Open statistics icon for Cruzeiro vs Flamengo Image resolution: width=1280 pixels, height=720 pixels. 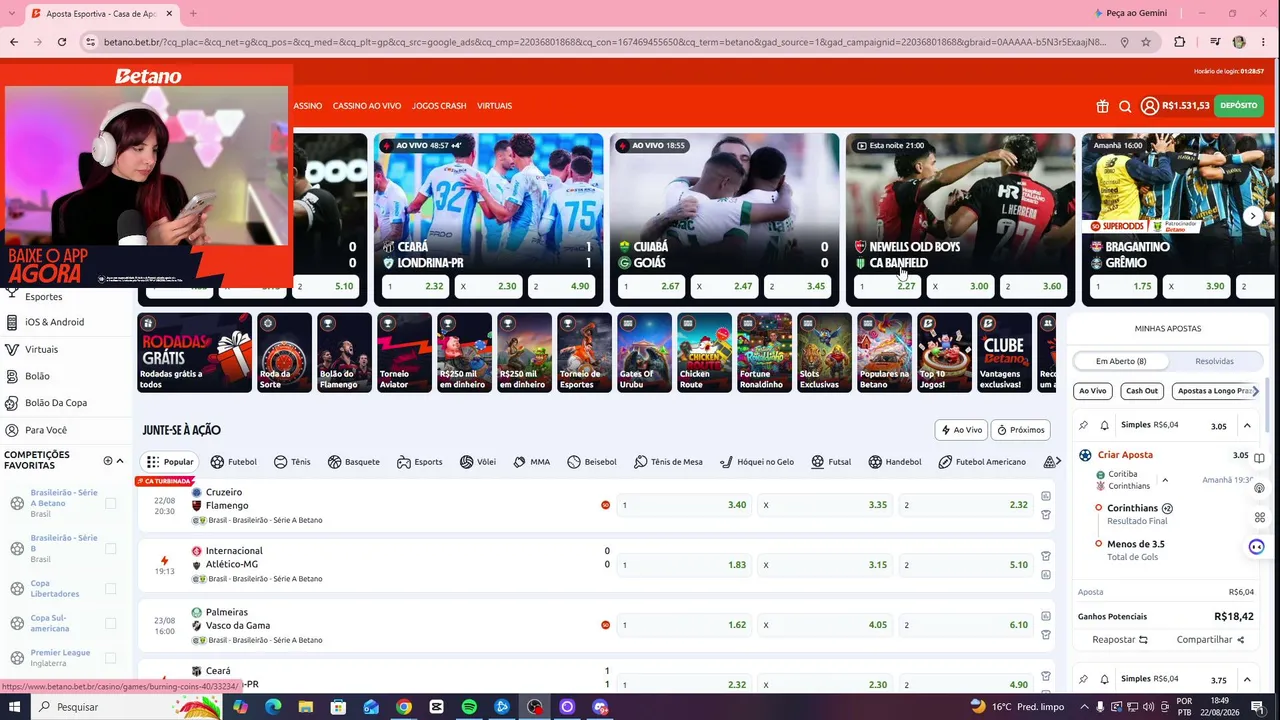tap(1046, 496)
